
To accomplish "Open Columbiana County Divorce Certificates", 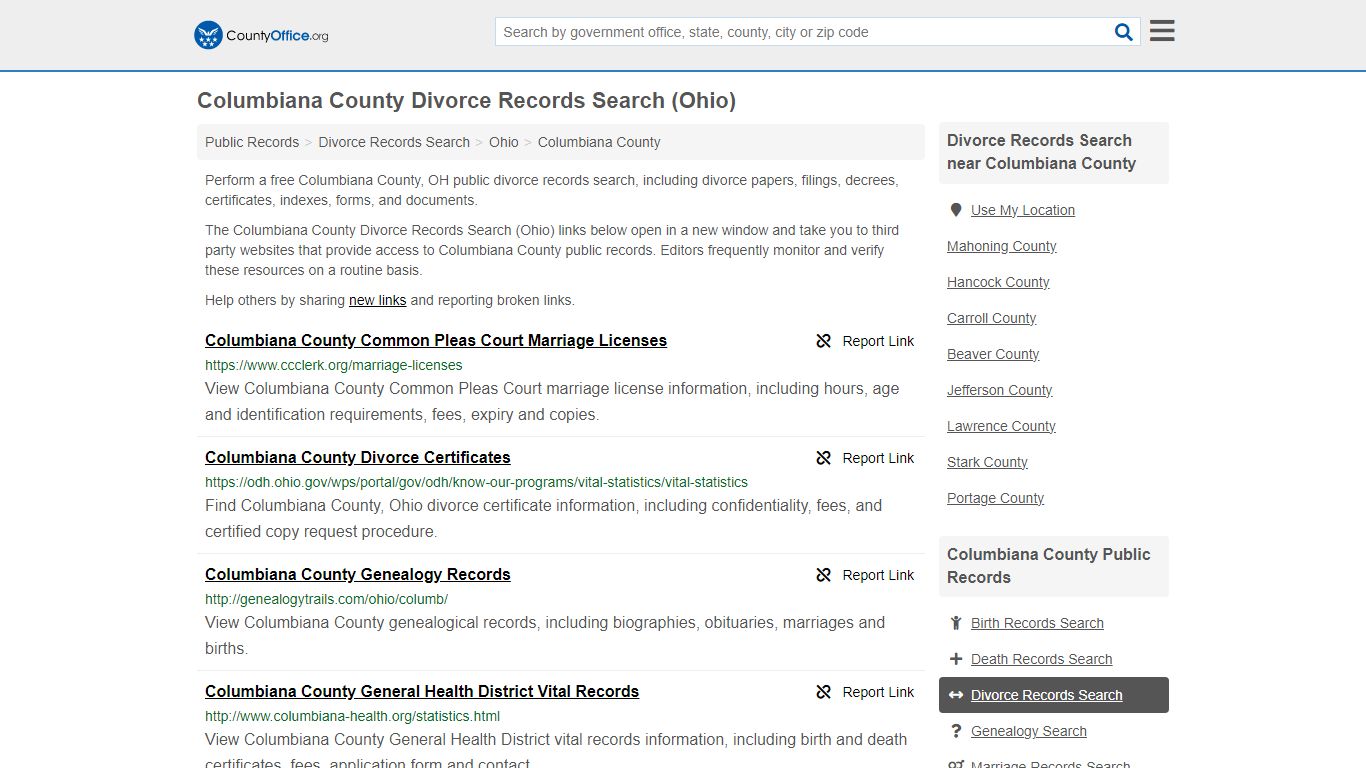I will point(358,457).
